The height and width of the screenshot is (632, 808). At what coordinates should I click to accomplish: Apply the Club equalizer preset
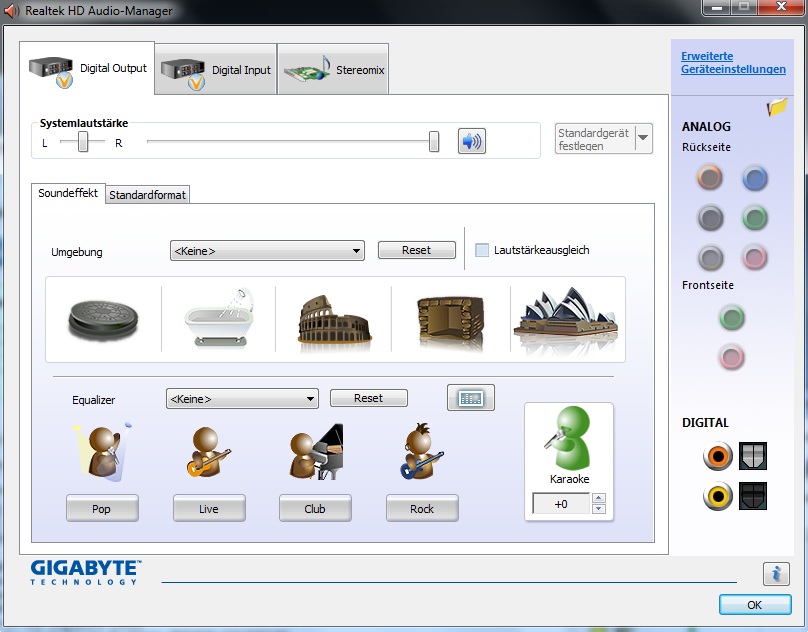pyautogui.click(x=315, y=509)
